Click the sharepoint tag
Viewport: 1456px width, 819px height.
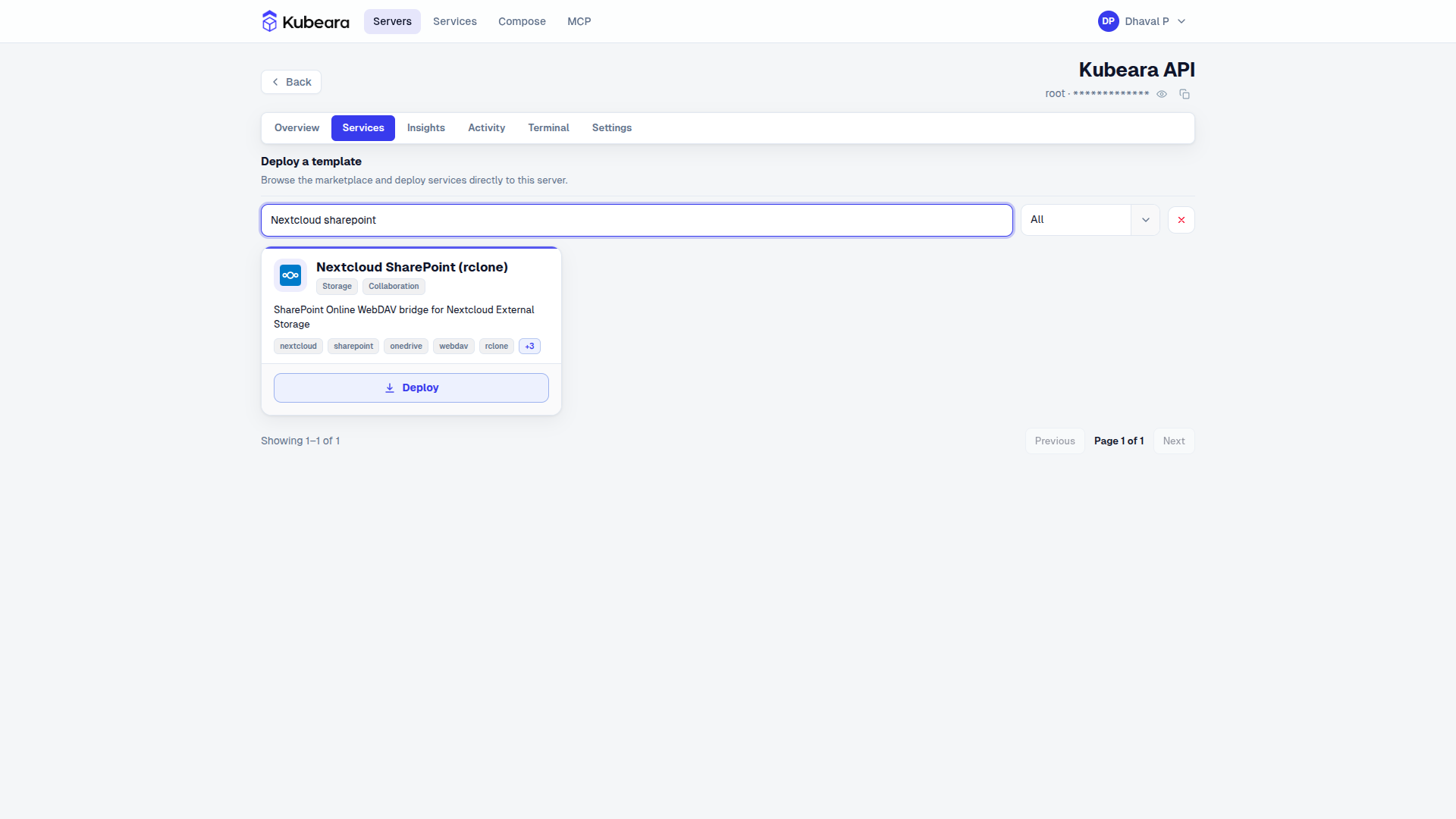[x=353, y=347]
